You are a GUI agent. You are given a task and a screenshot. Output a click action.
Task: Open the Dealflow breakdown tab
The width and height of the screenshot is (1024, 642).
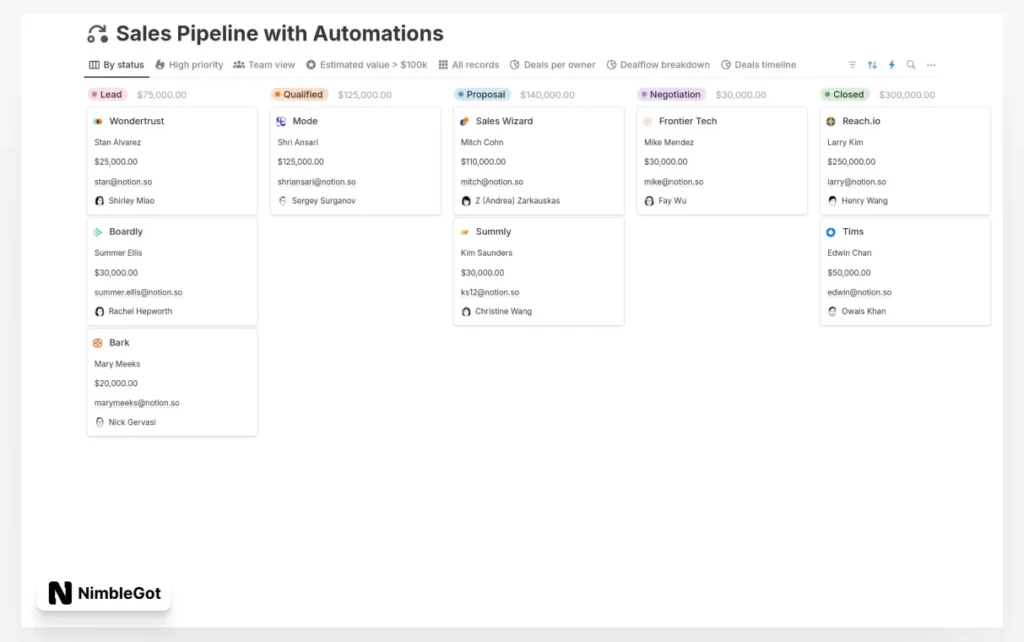pos(658,65)
